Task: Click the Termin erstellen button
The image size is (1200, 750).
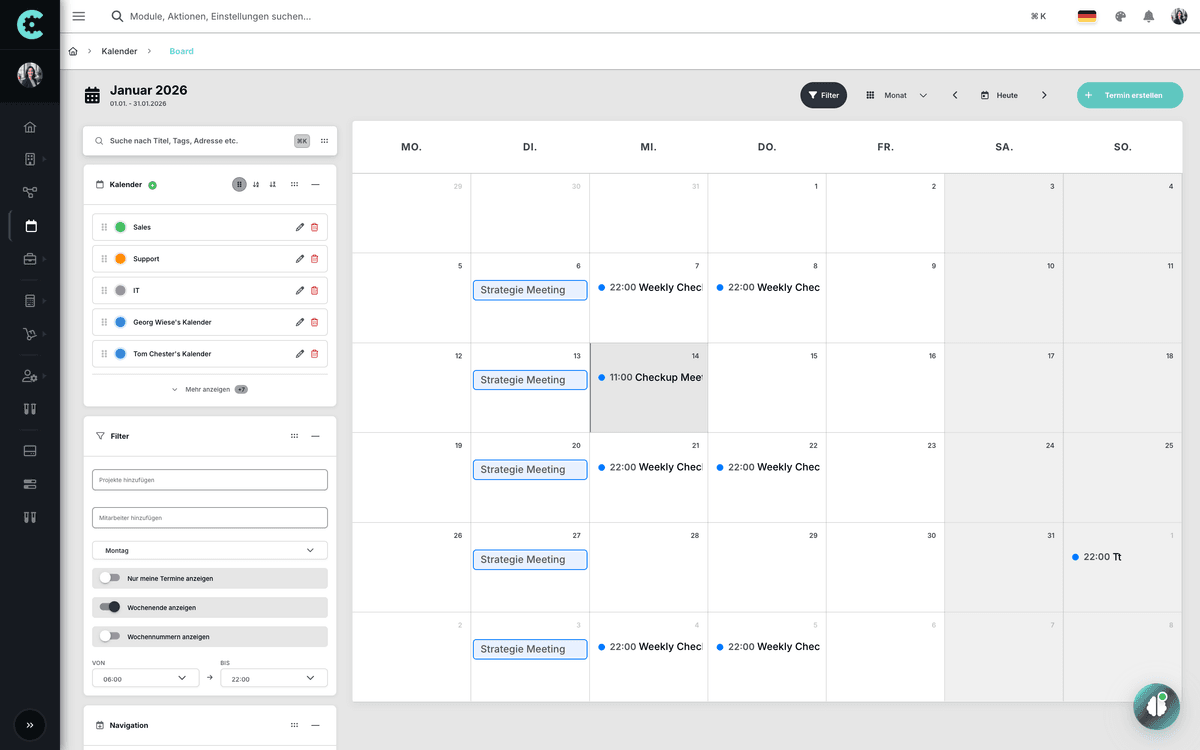Action: 1129,95
